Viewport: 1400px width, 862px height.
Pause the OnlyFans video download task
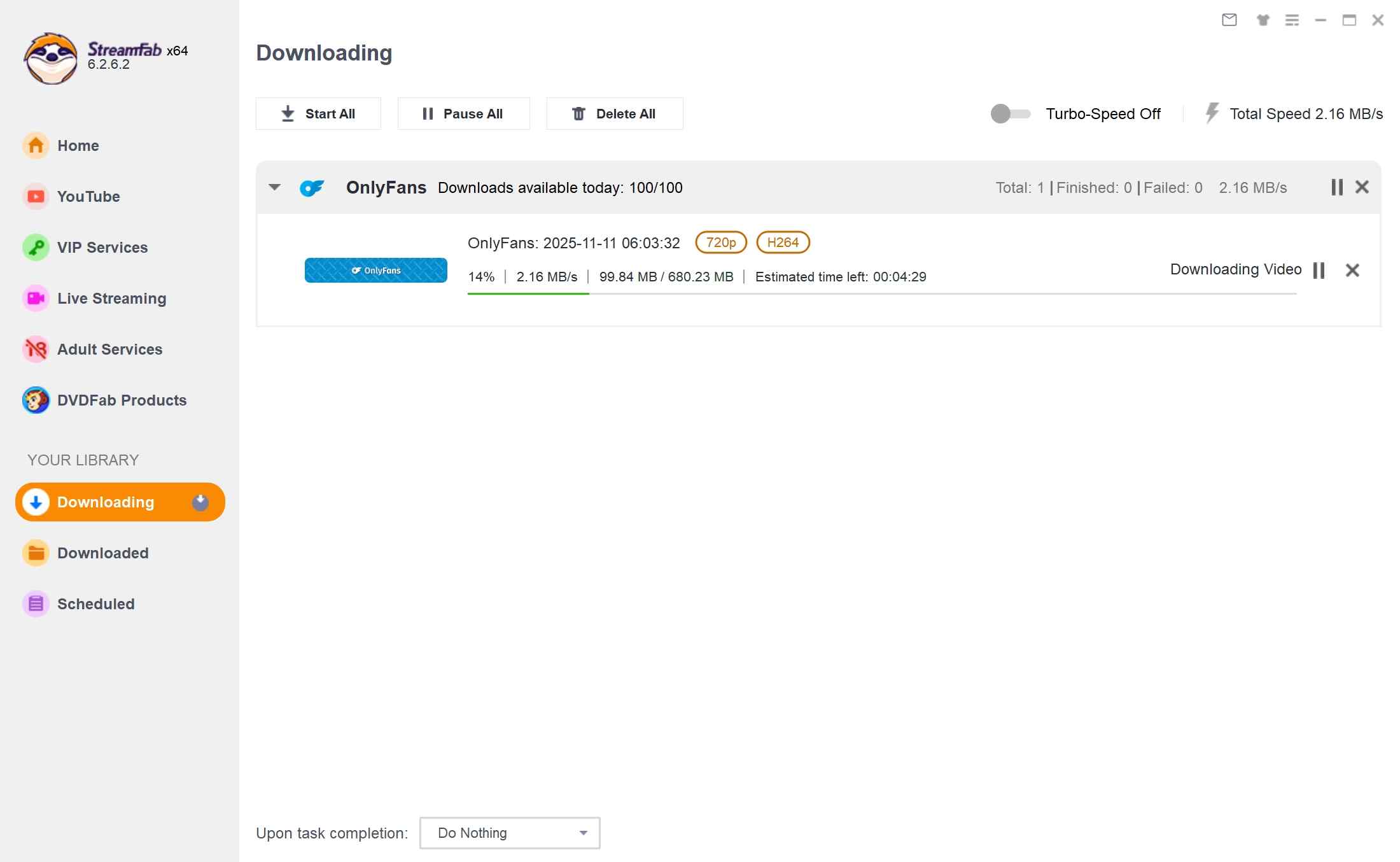point(1319,270)
